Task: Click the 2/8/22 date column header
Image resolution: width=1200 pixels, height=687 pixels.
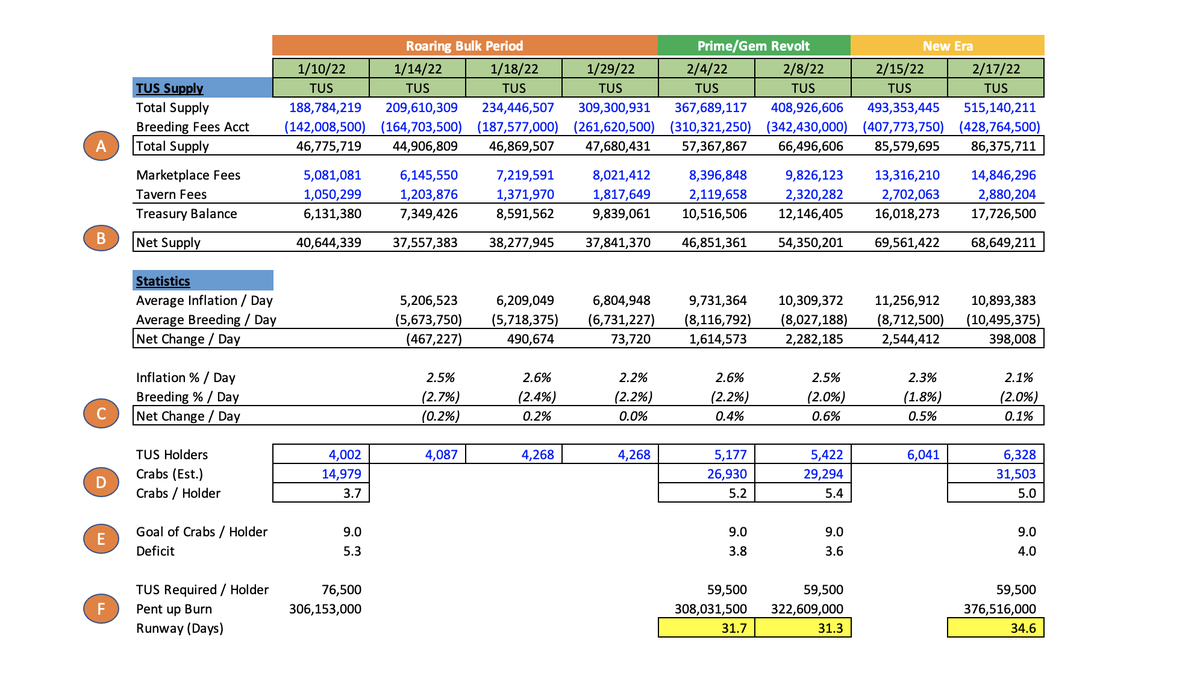Action: pos(802,69)
